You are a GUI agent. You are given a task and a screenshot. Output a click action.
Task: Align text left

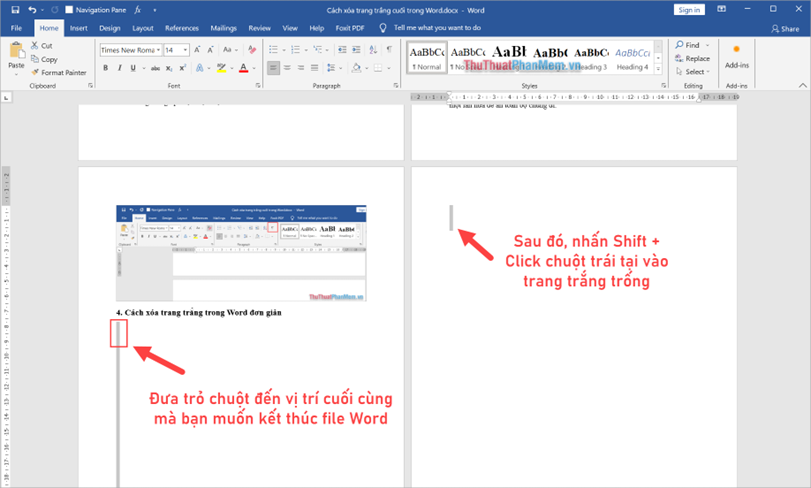pos(274,68)
